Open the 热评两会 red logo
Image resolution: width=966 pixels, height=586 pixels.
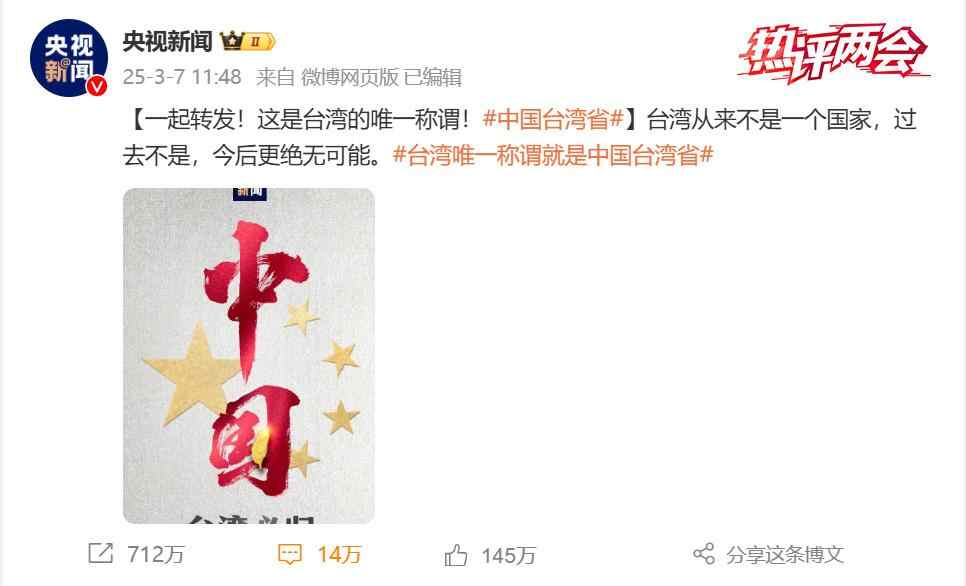click(x=834, y=54)
